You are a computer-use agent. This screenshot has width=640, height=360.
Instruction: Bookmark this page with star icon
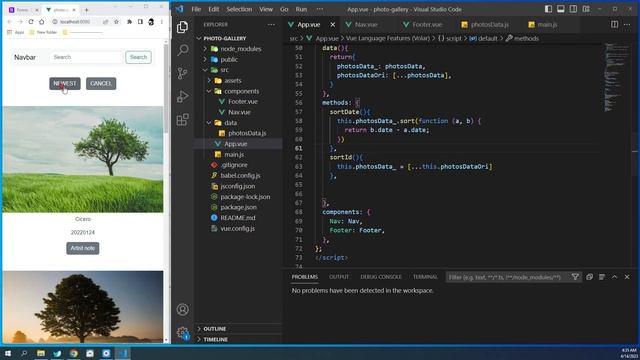pos(116,22)
